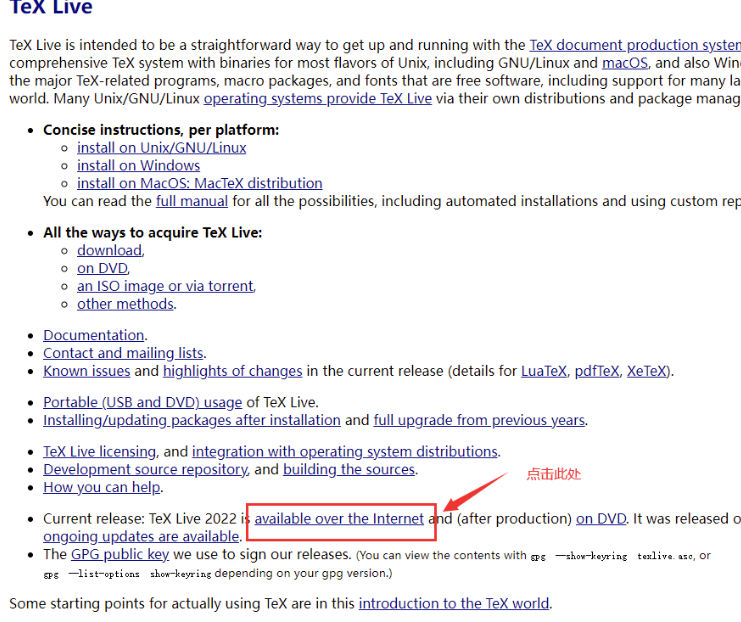The width and height of the screenshot is (741, 622).
Task: Click 'we use to sign our releases' text
Action: 261,554
